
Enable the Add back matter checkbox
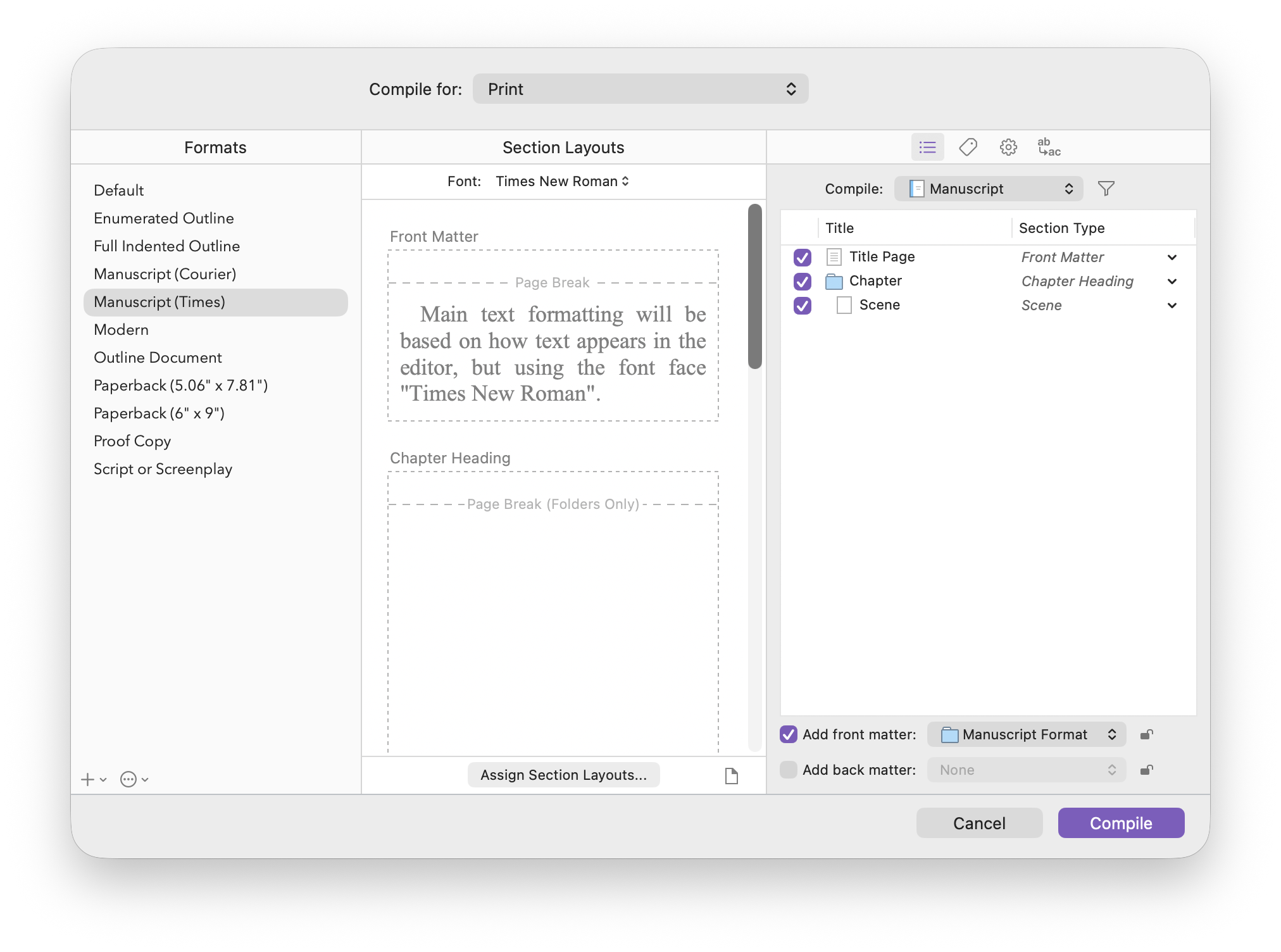(x=788, y=770)
